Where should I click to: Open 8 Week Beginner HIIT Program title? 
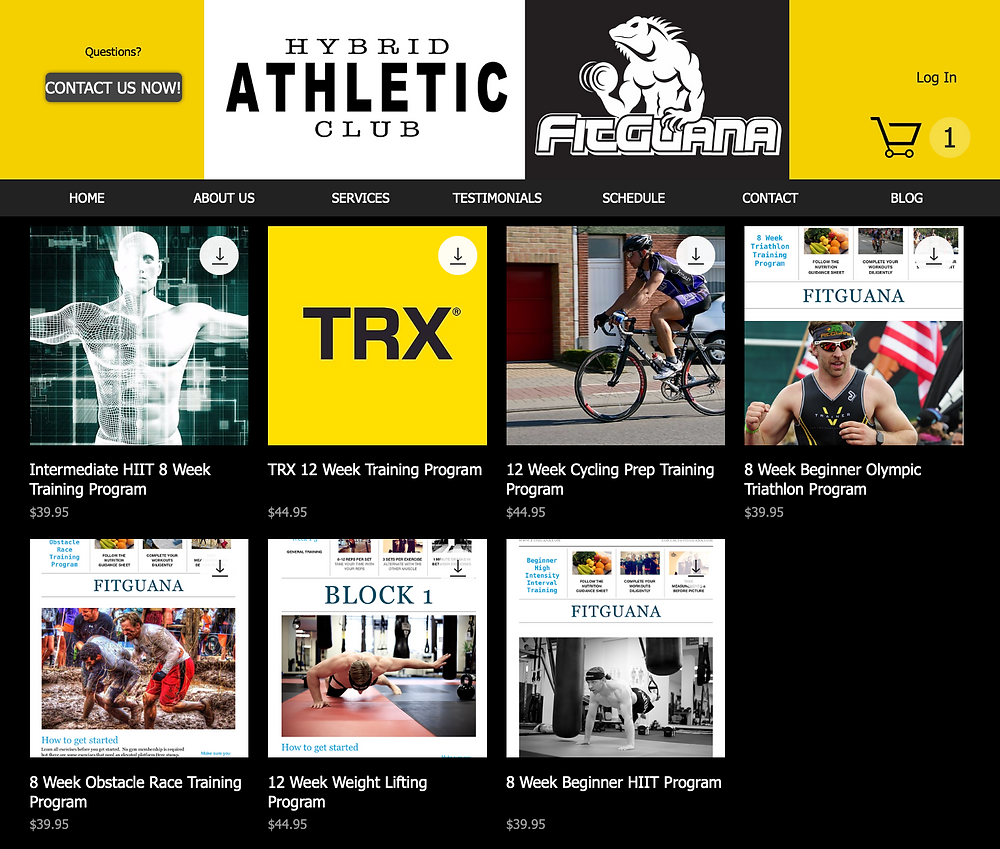614,783
